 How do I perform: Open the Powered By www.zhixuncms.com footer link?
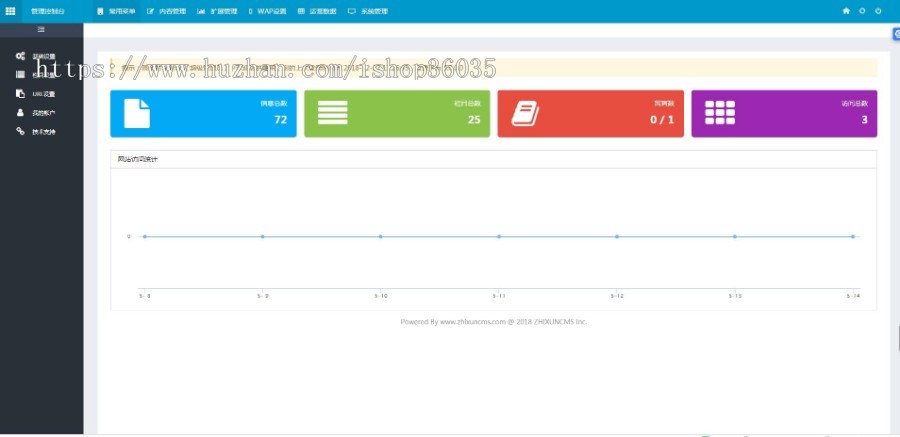(494, 322)
